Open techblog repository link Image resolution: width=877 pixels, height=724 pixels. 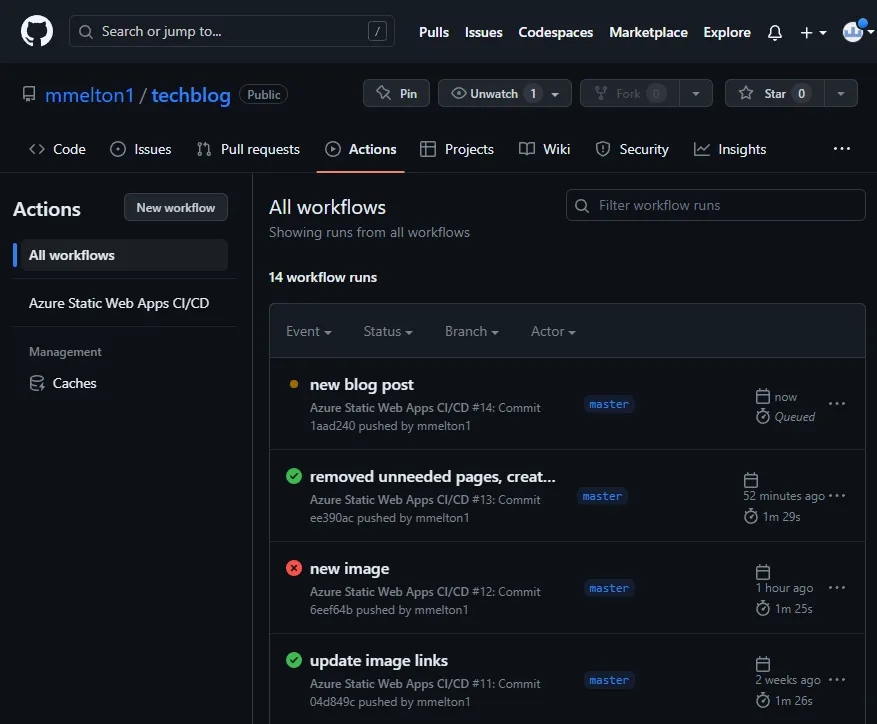coord(191,95)
